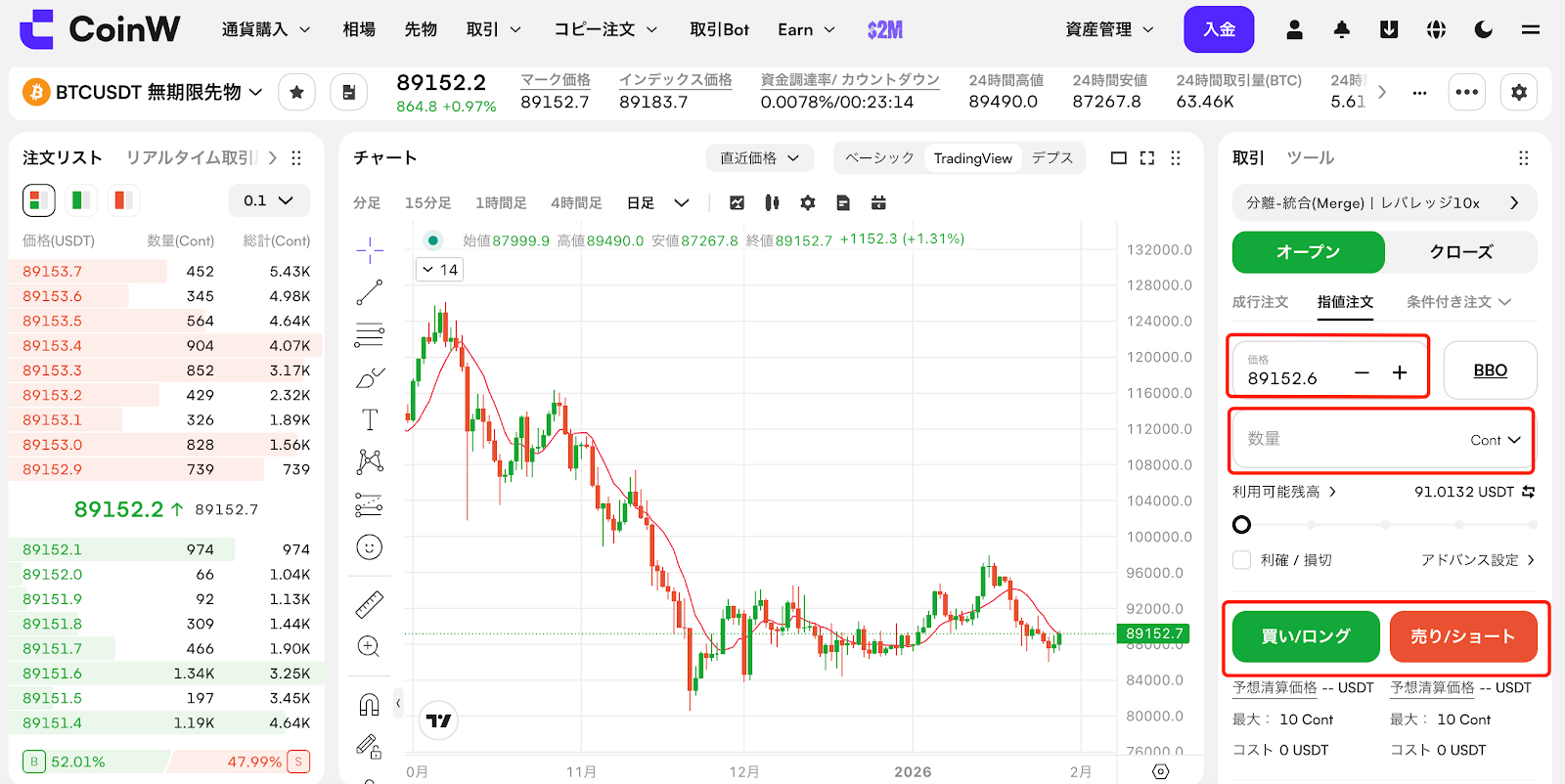Enable the 利確 / 損切 checkbox
This screenshot has height=784, width=1565.
click(x=1241, y=560)
